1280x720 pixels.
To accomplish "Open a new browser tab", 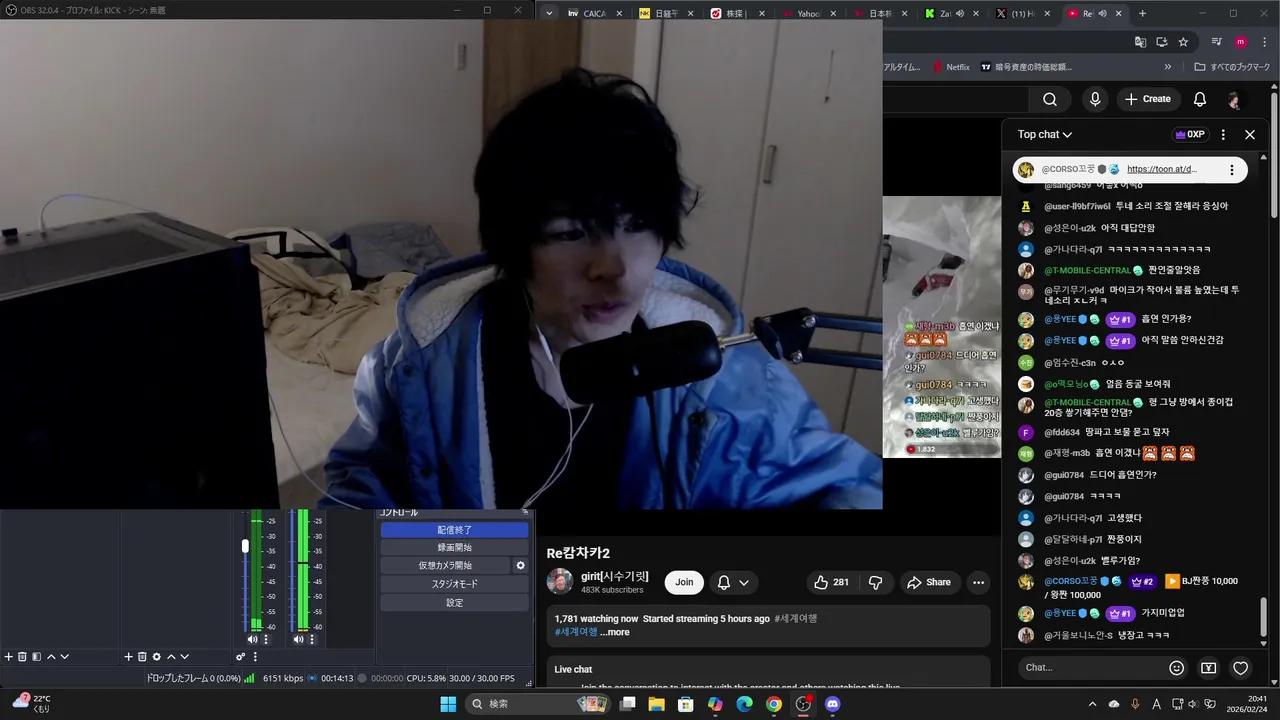I will click(x=1142, y=14).
